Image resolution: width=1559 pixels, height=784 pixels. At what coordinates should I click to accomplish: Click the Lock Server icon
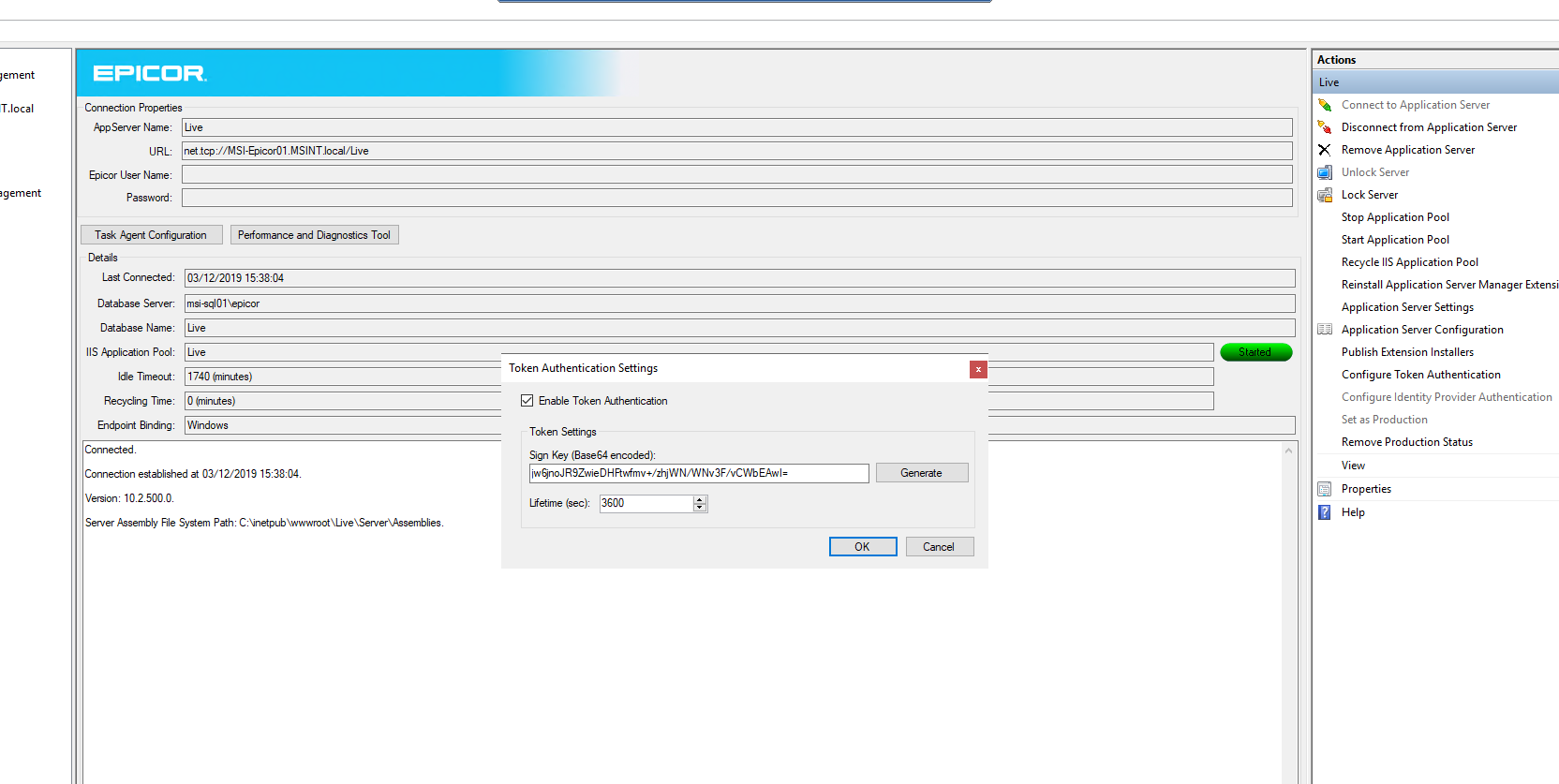point(1325,195)
